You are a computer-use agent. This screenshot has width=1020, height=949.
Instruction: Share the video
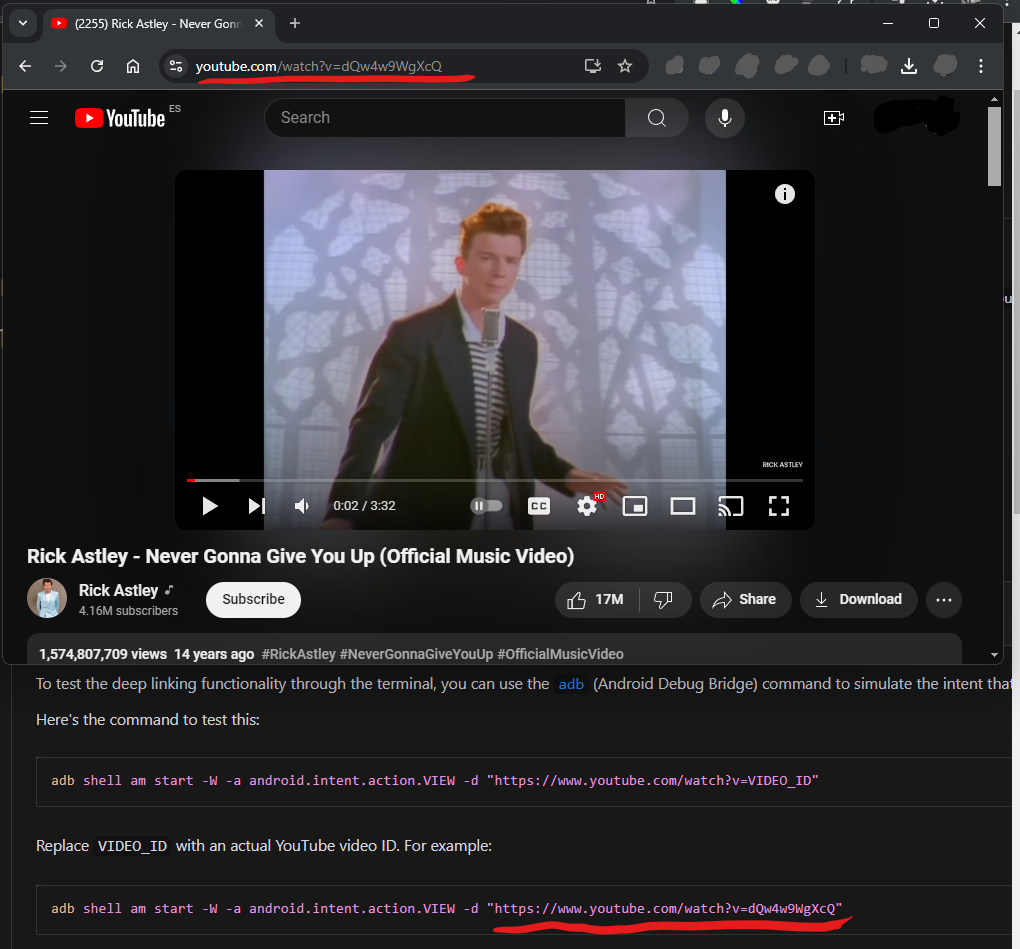(745, 600)
